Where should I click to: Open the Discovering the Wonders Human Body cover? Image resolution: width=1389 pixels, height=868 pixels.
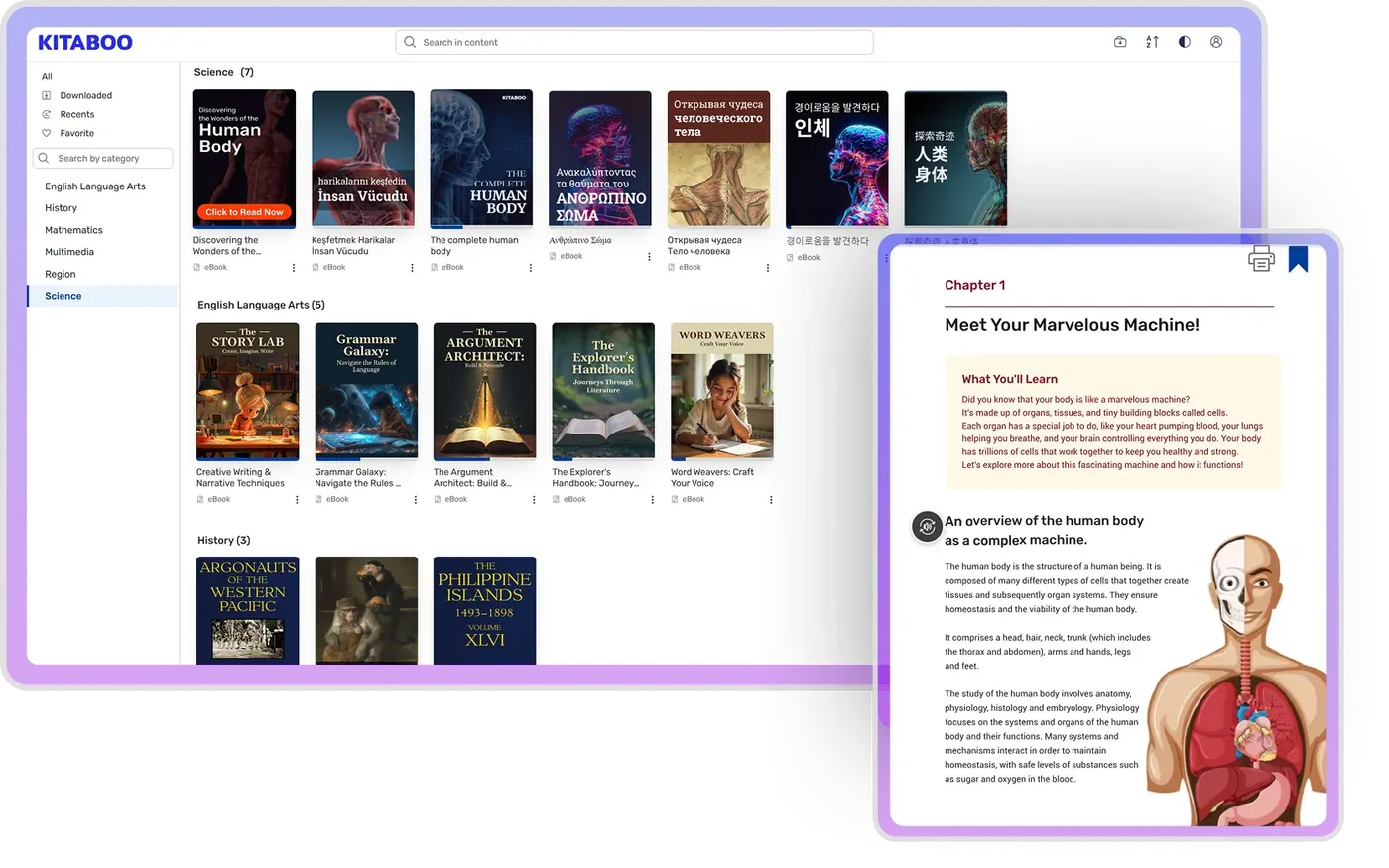[244, 159]
